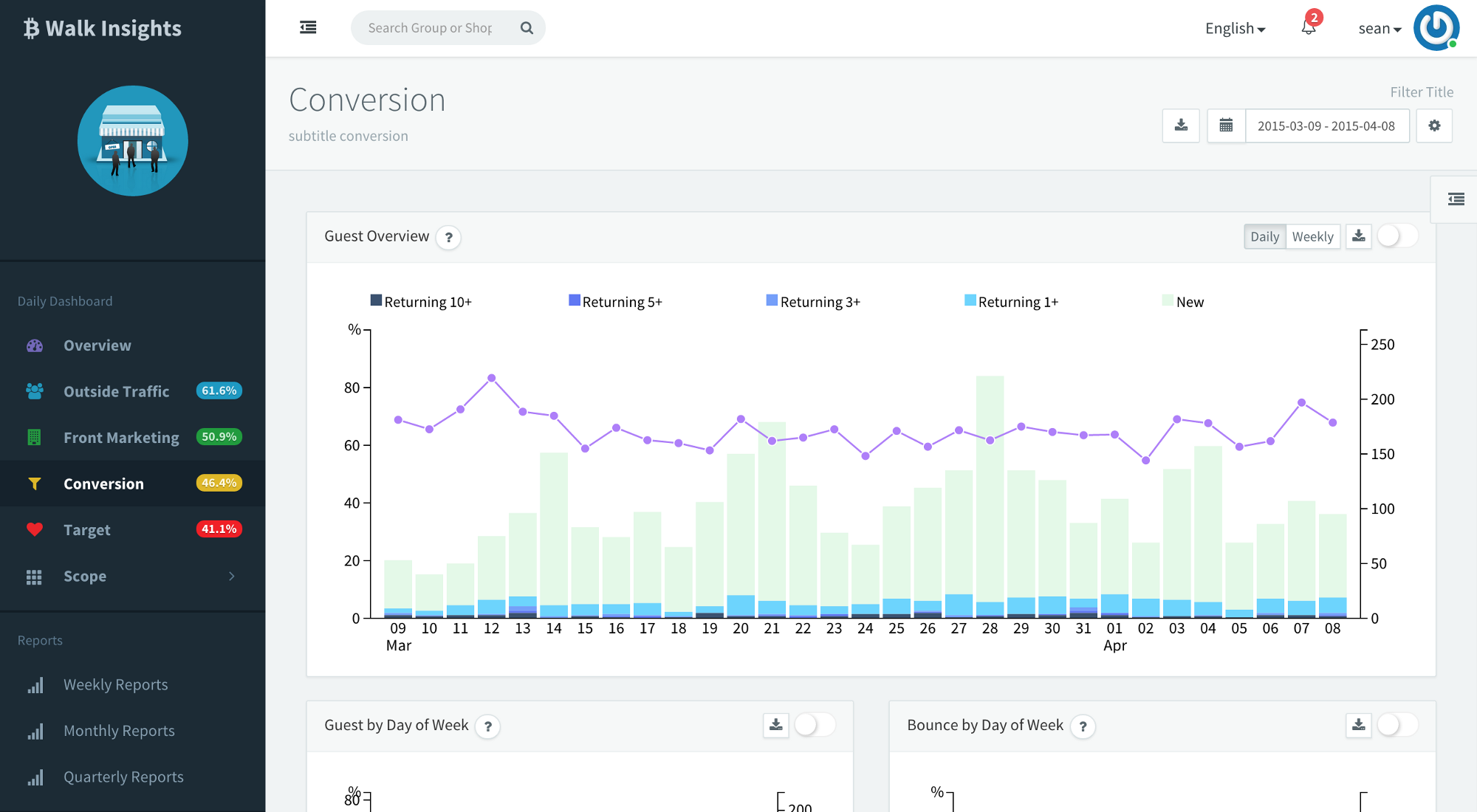Viewport: 1477px width, 812px height.
Task: Click the Search Group or Shop field
Action: click(430, 28)
